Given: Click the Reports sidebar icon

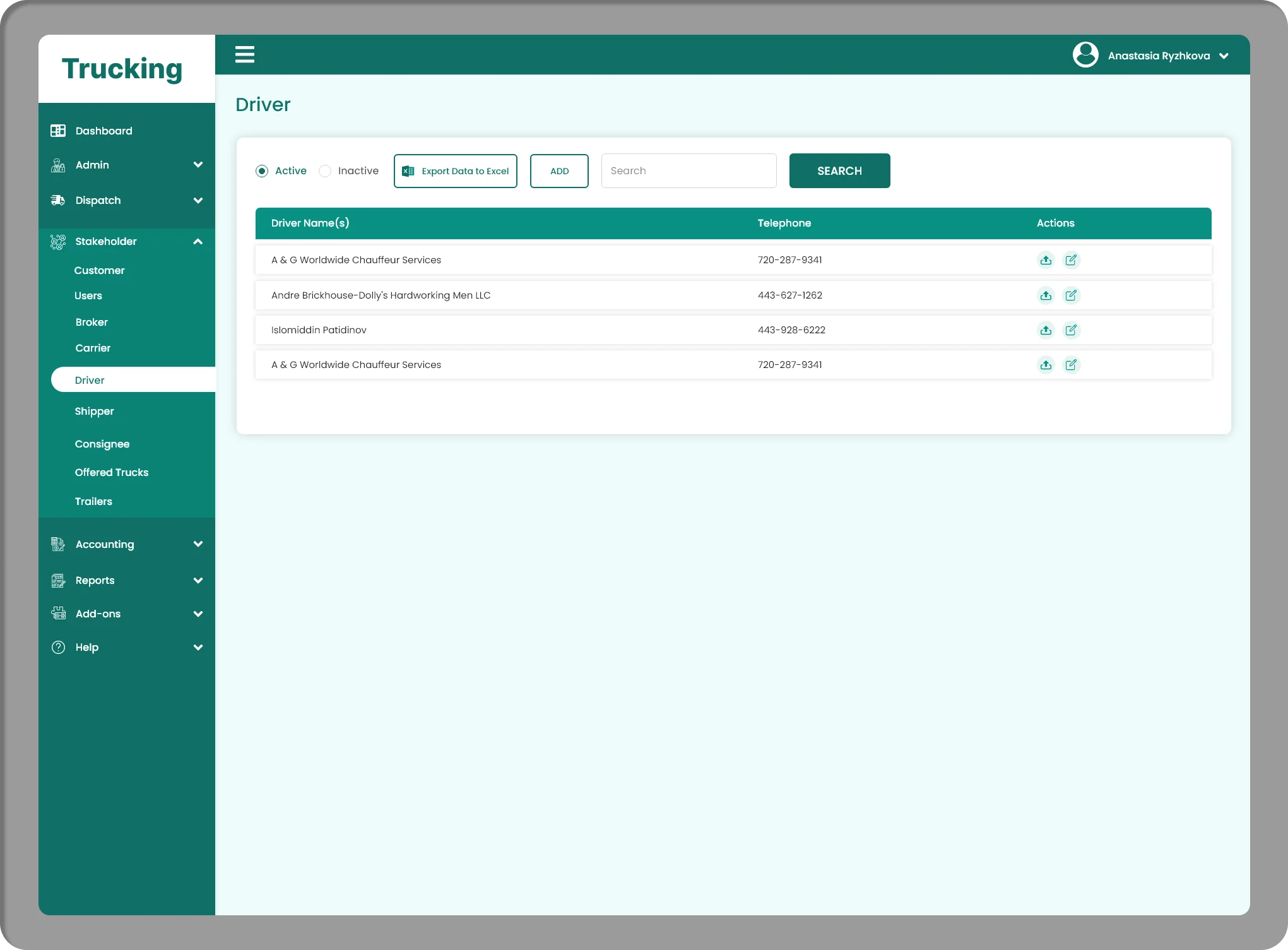Looking at the screenshot, I should coord(58,581).
